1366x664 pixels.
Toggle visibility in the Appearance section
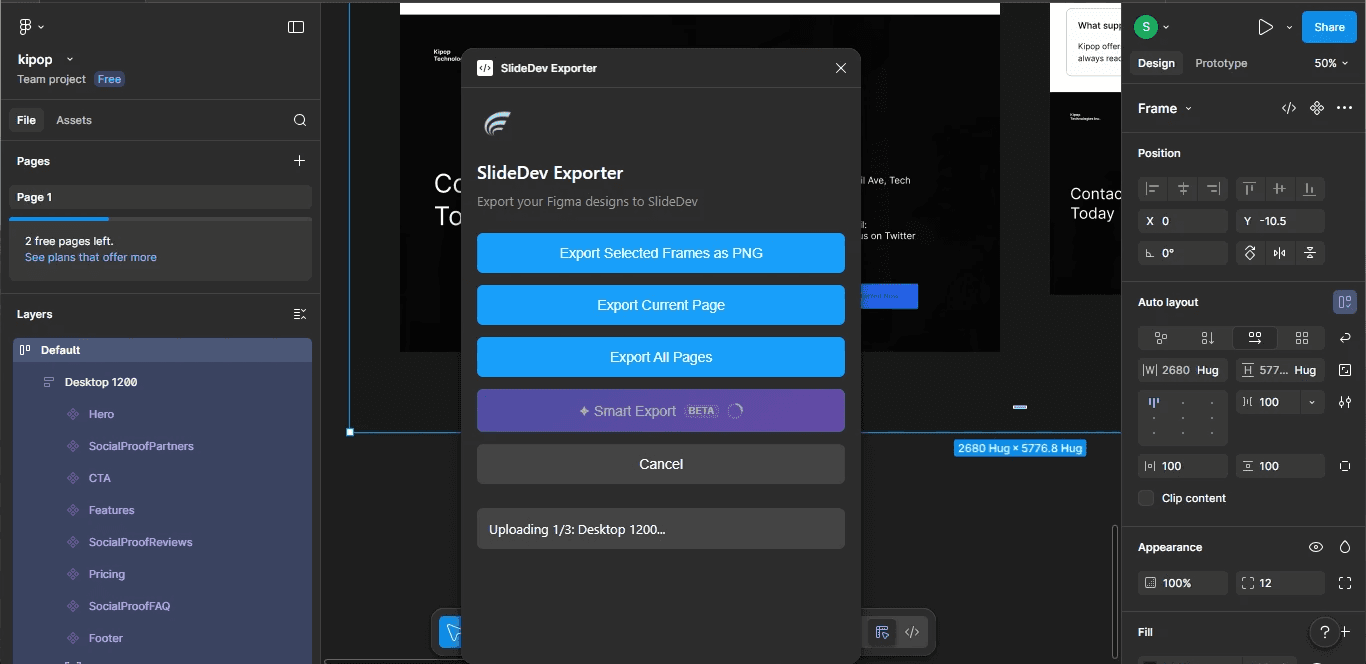click(1316, 547)
